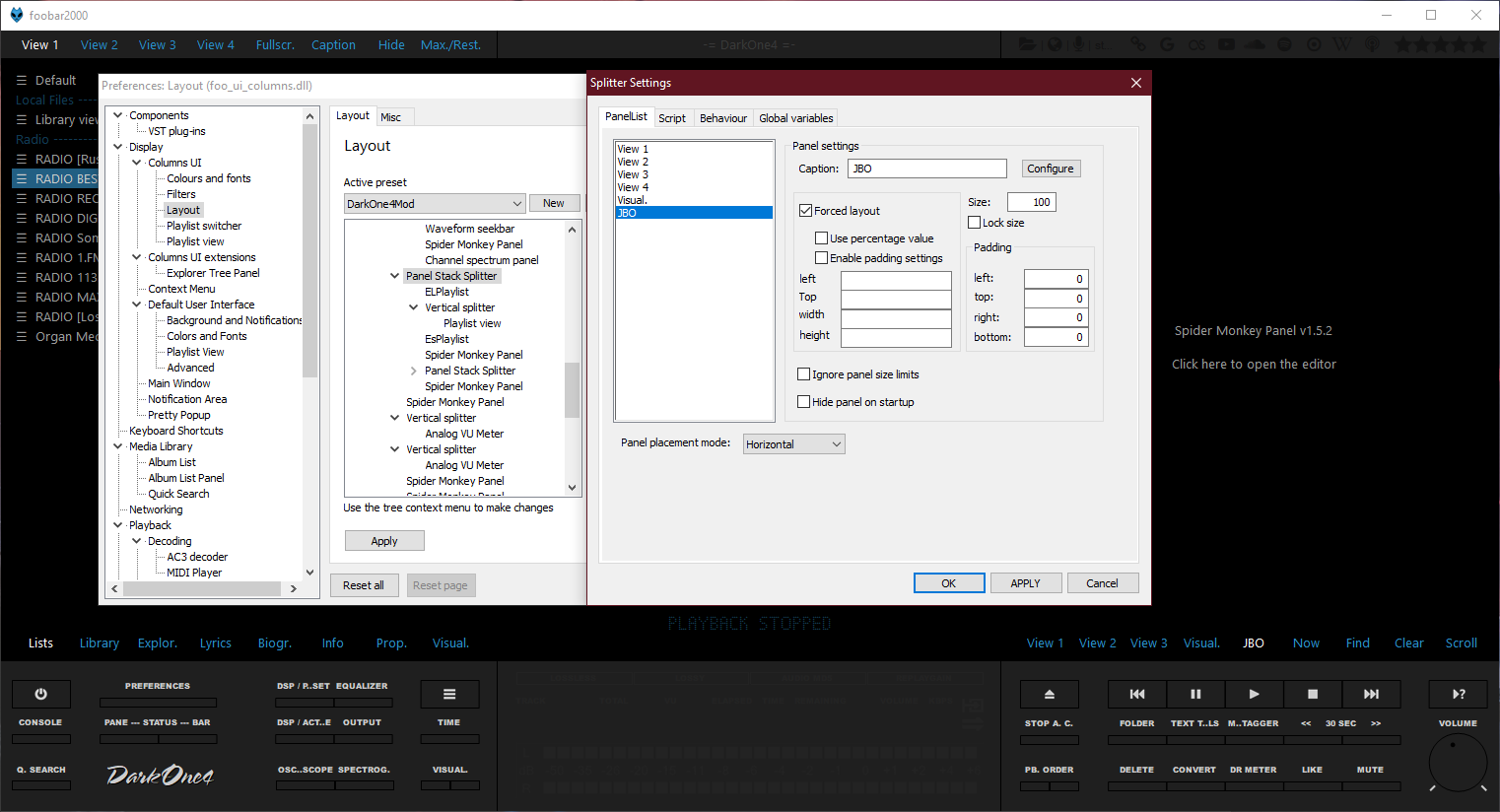Uncheck the Forced layout checkbox
The width and height of the screenshot is (1500, 812).
pos(806,211)
